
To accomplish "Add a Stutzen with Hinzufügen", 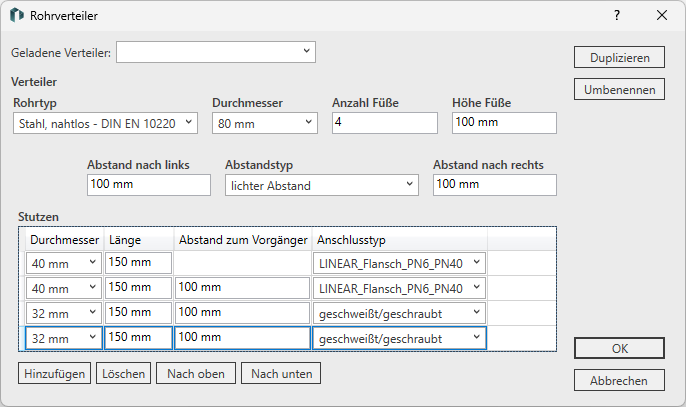I will [54, 373].
